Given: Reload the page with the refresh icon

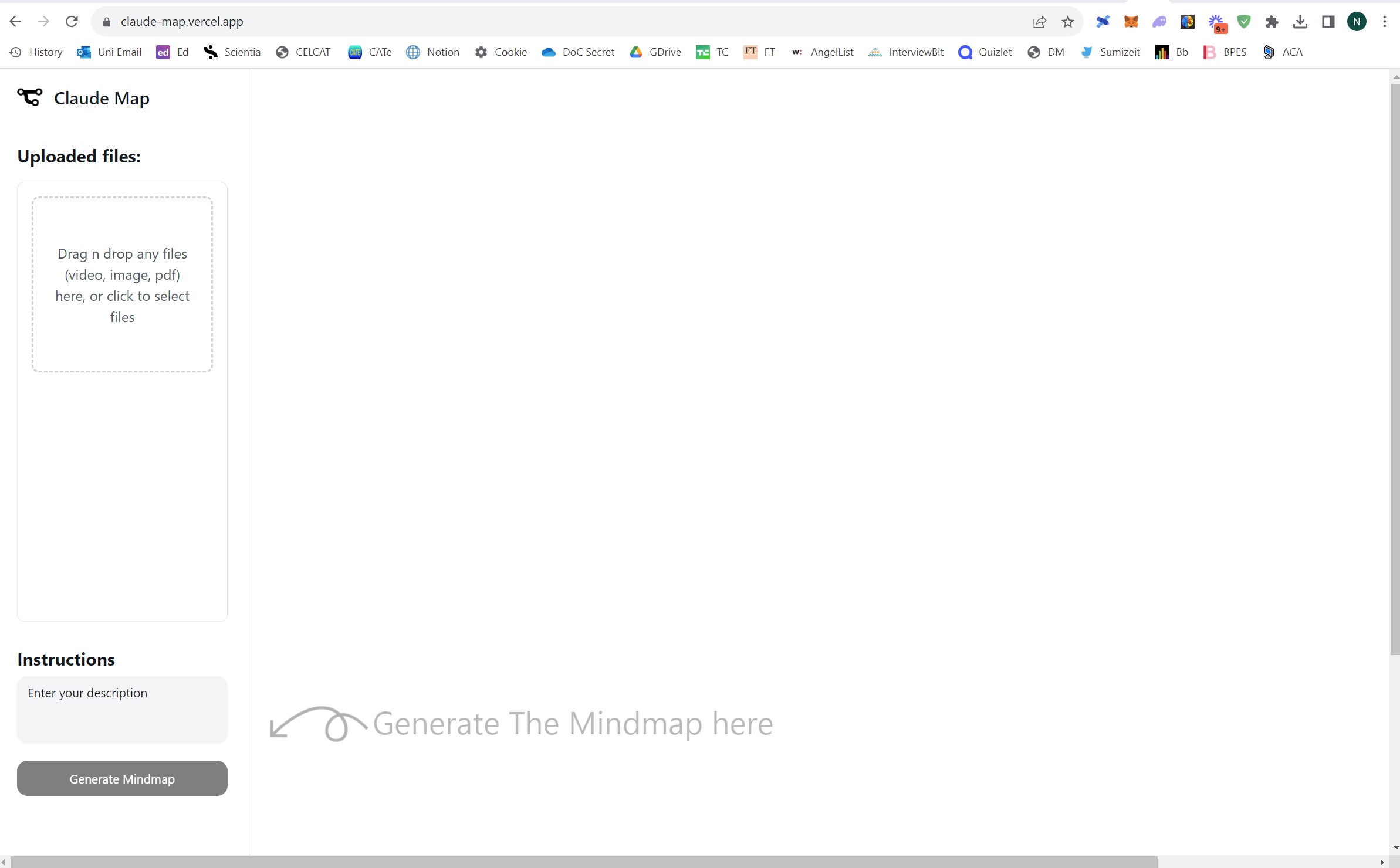Looking at the screenshot, I should pos(72,22).
